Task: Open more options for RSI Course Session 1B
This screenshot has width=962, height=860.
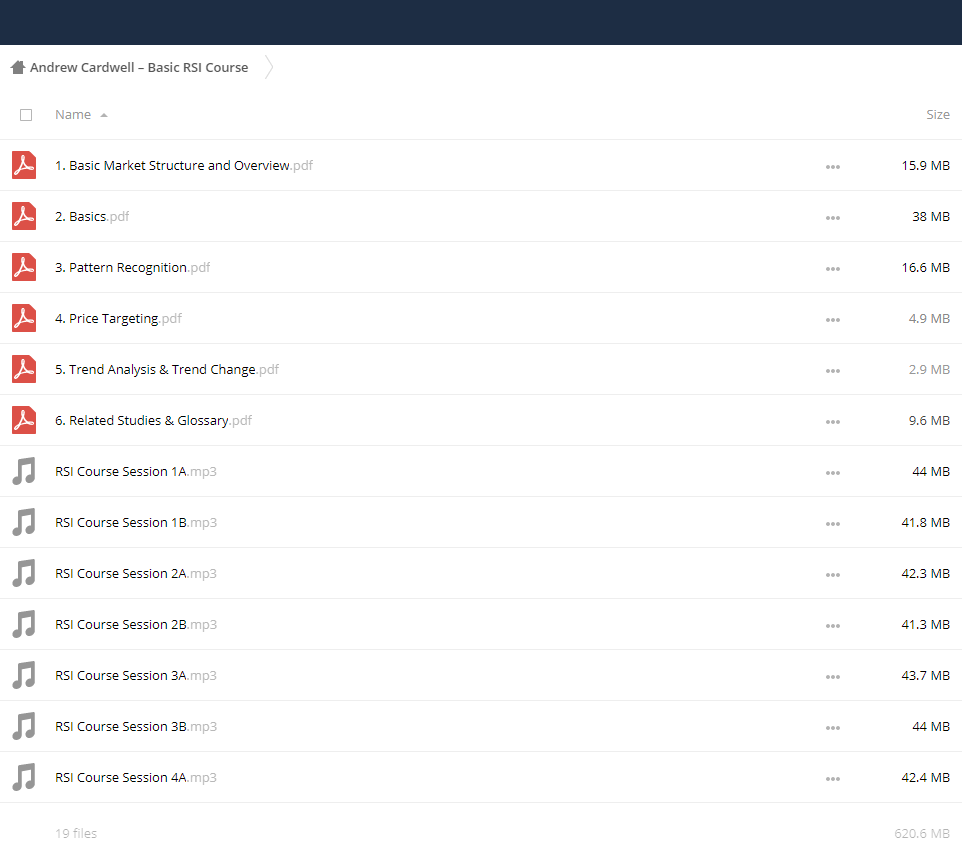Action: coord(833,523)
